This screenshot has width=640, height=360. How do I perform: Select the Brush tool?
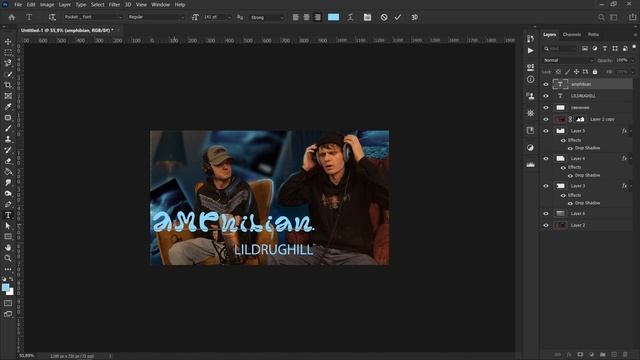point(8,128)
